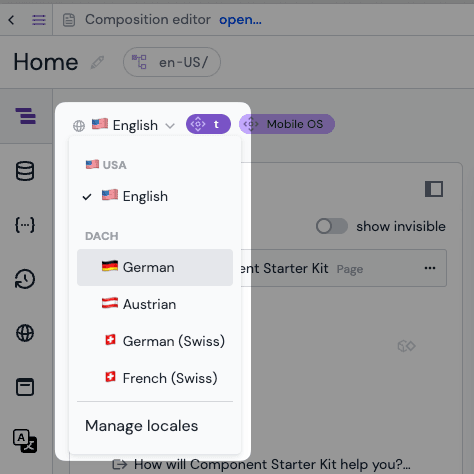Image resolution: width=474 pixels, height=474 pixels.
Task: Open the purple hamburger menu
Action: 39,20
